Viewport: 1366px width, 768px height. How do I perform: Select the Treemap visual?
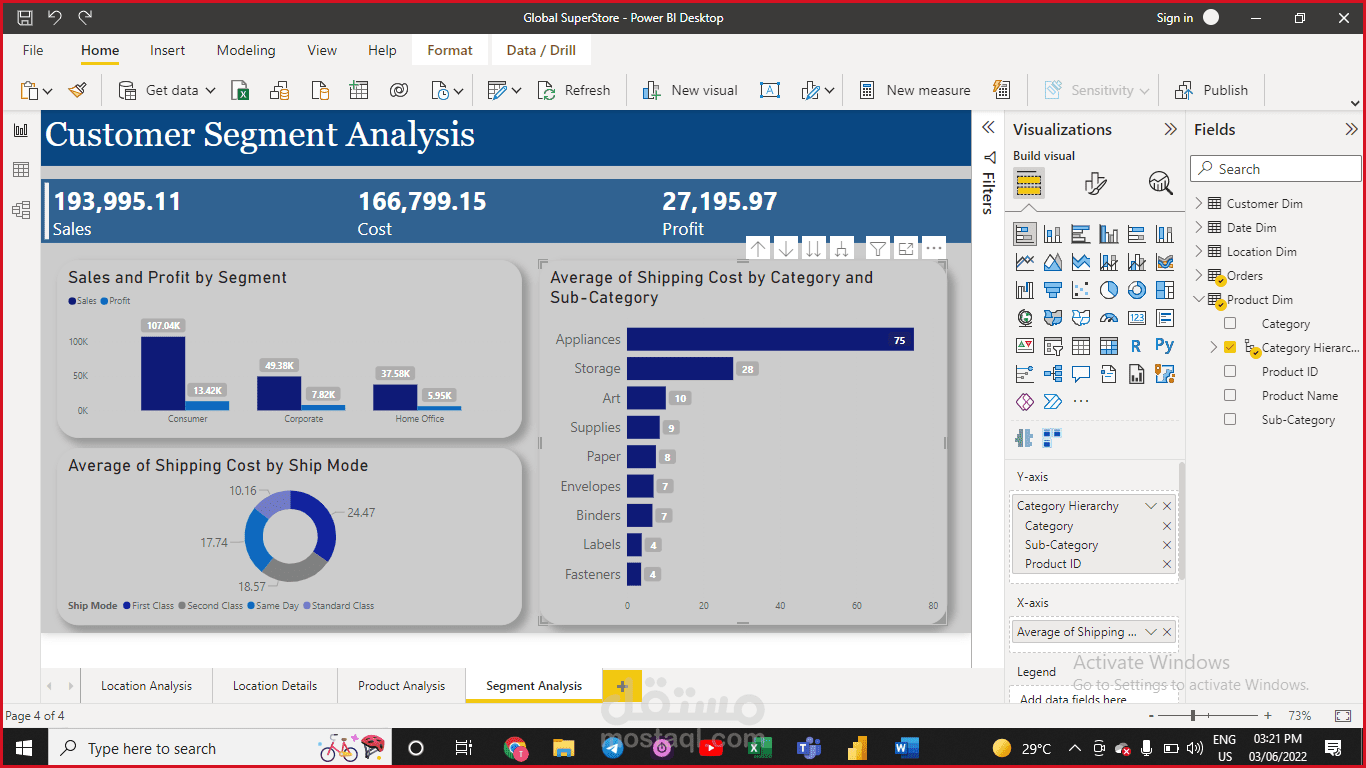(x=1165, y=290)
